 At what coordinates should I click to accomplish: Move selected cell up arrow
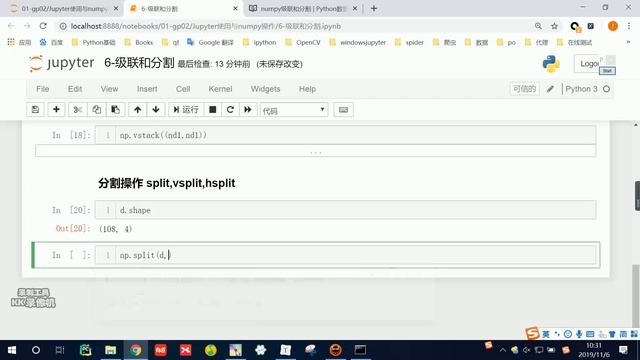point(138,109)
